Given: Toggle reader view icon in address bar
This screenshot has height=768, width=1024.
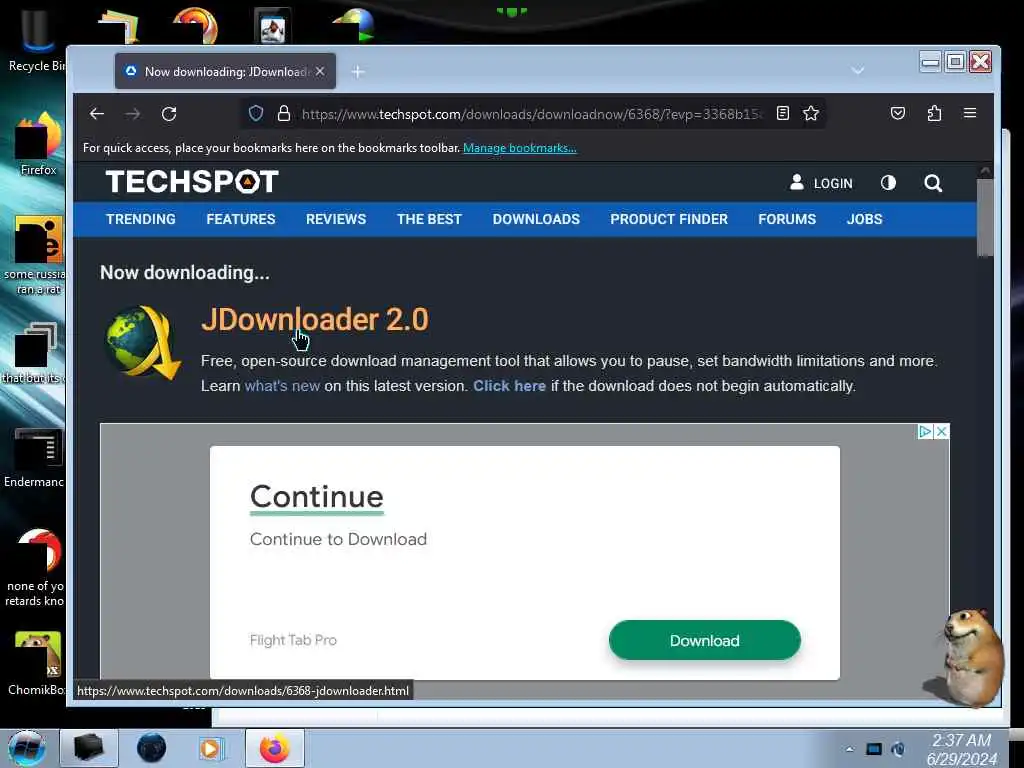Looking at the screenshot, I should (x=782, y=114).
